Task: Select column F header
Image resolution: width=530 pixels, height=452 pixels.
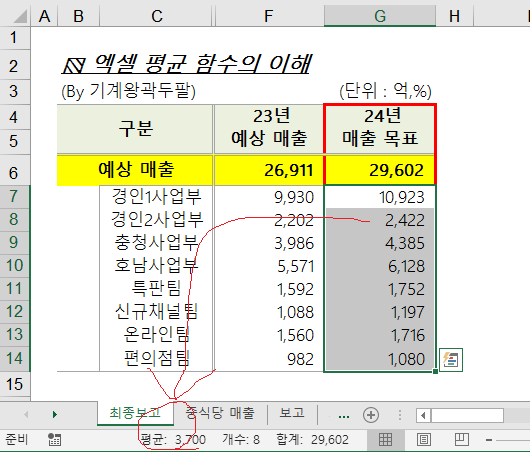Action: 269,16
